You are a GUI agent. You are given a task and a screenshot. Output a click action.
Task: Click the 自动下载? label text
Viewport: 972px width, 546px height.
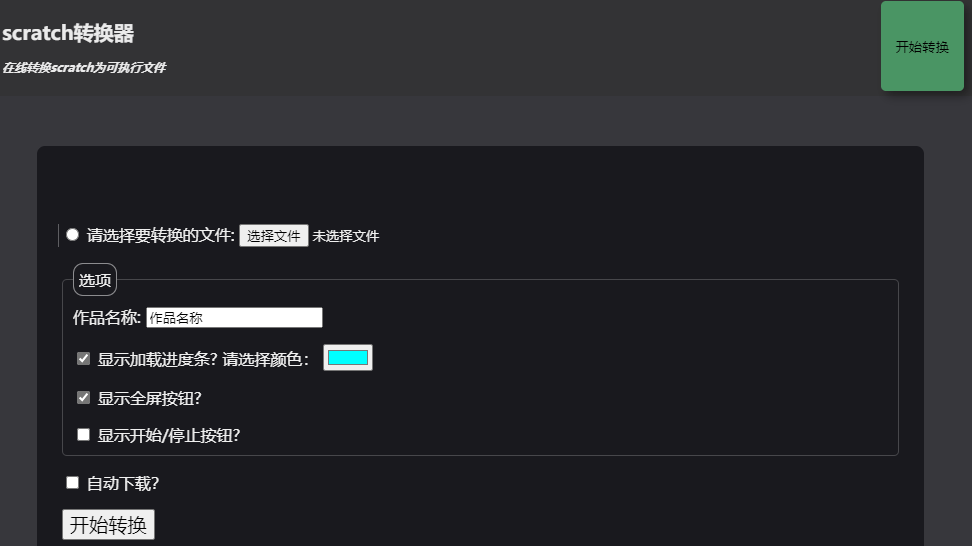pos(123,484)
